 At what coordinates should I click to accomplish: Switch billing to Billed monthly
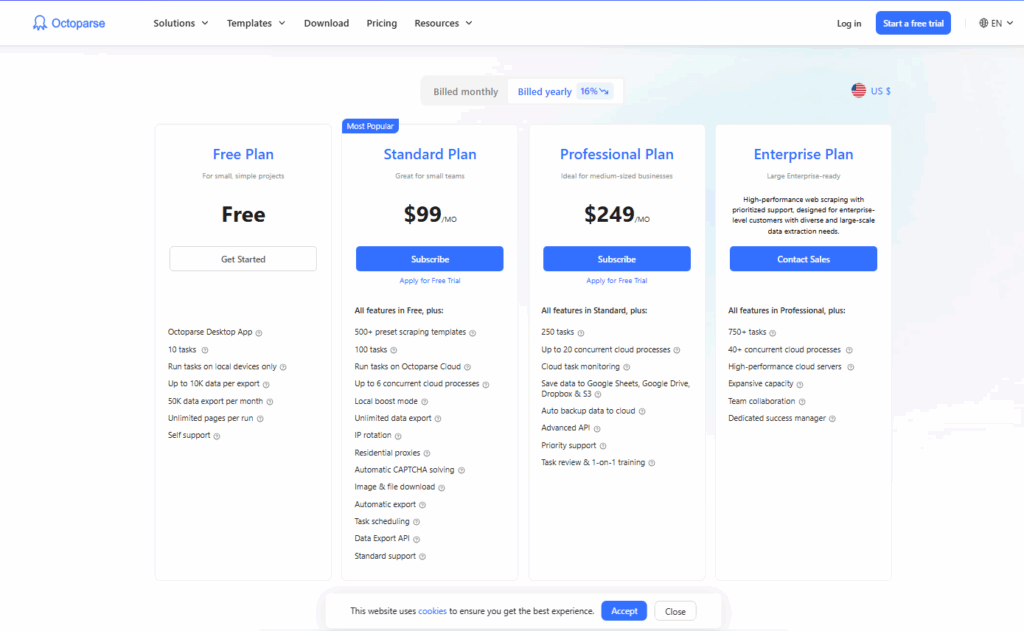point(466,91)
